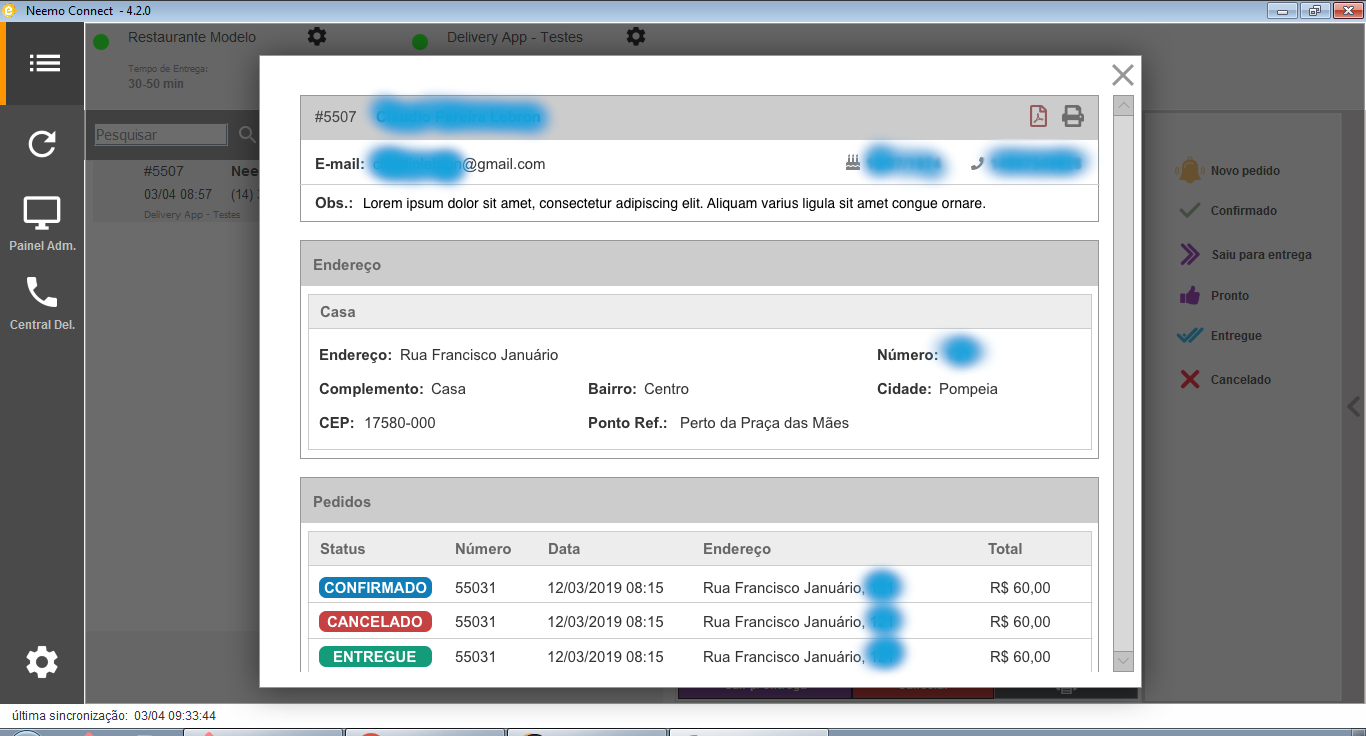This screenshot has height=736, width=1366.
Task: Click the Lorem ipsum observation text
Action: pyautogui.click(x=674, y=203)
